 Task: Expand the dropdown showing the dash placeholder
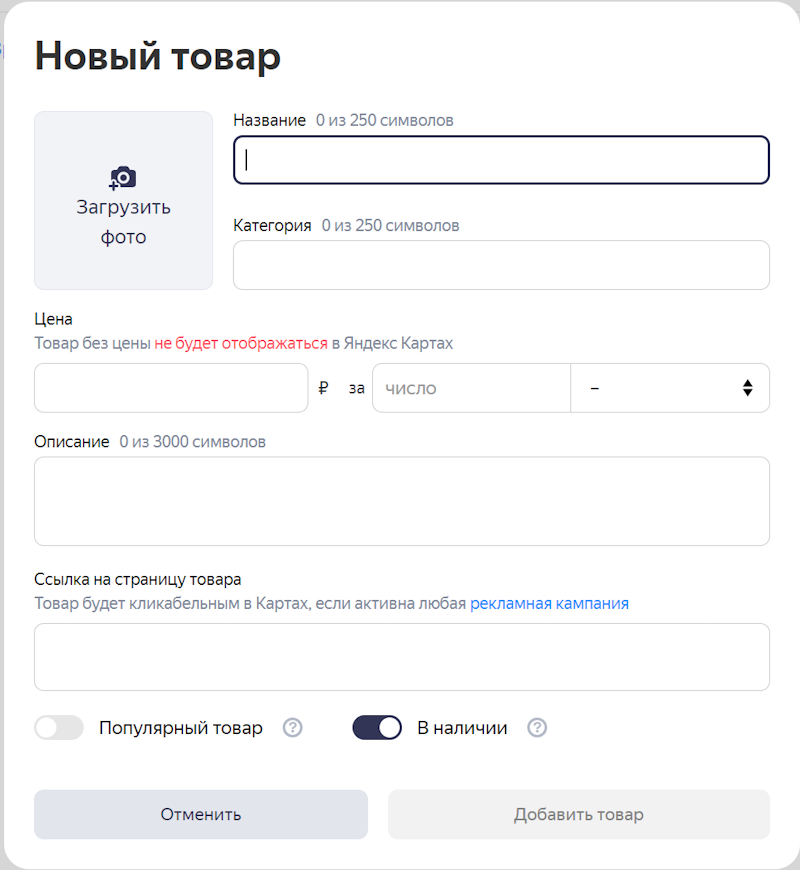(670, 388)
